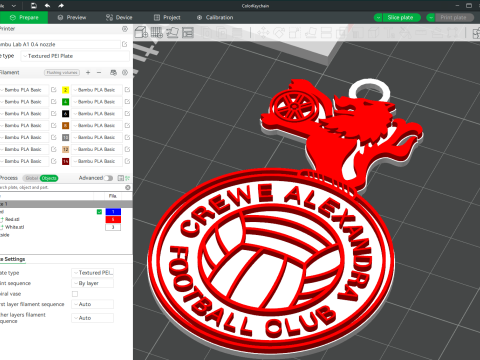Switch process mode to Global

click(x=31, y=178)
